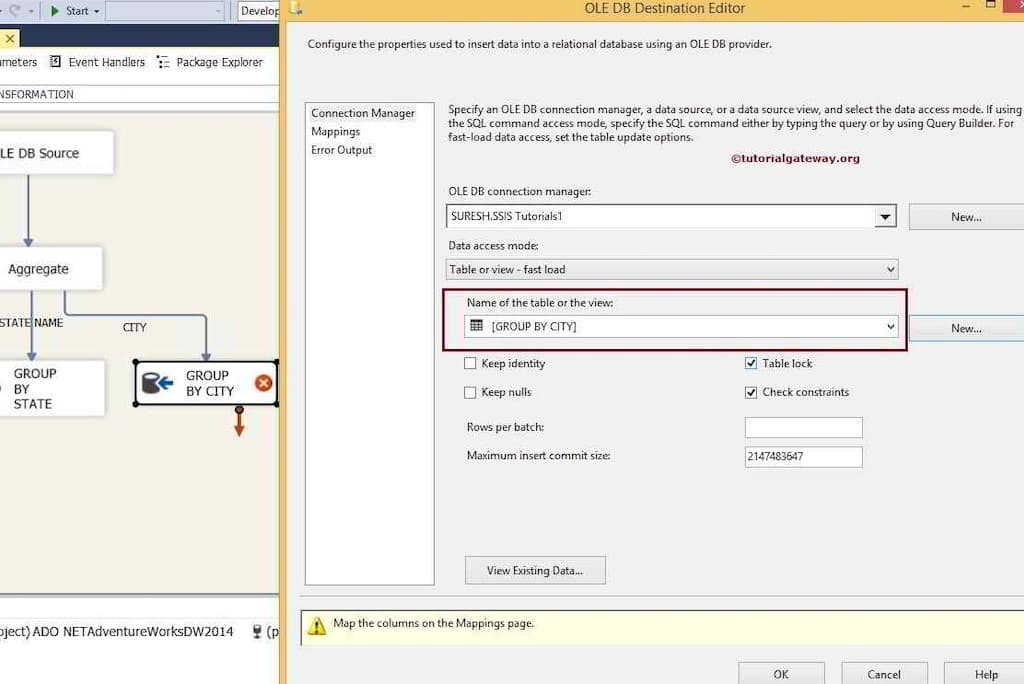Image resolution: width=1024 pixels, height=684 pixels.
Task: Click the warning icon next to mapping message
Action: (317, 624)
